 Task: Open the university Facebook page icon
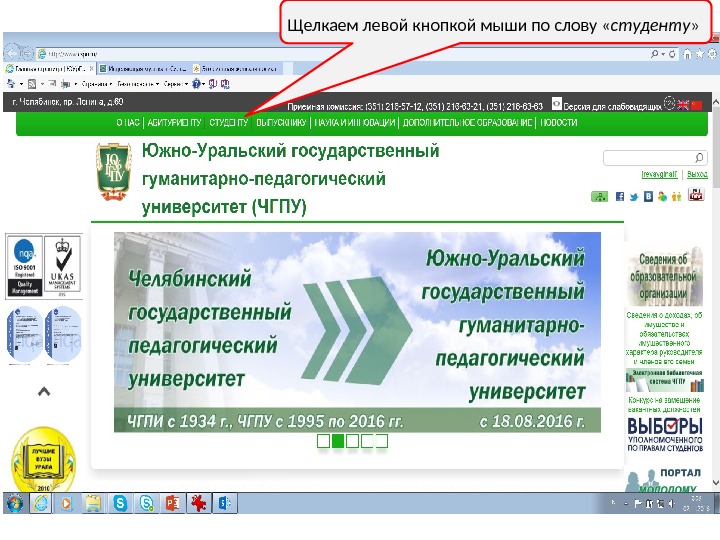pos(620,197)
